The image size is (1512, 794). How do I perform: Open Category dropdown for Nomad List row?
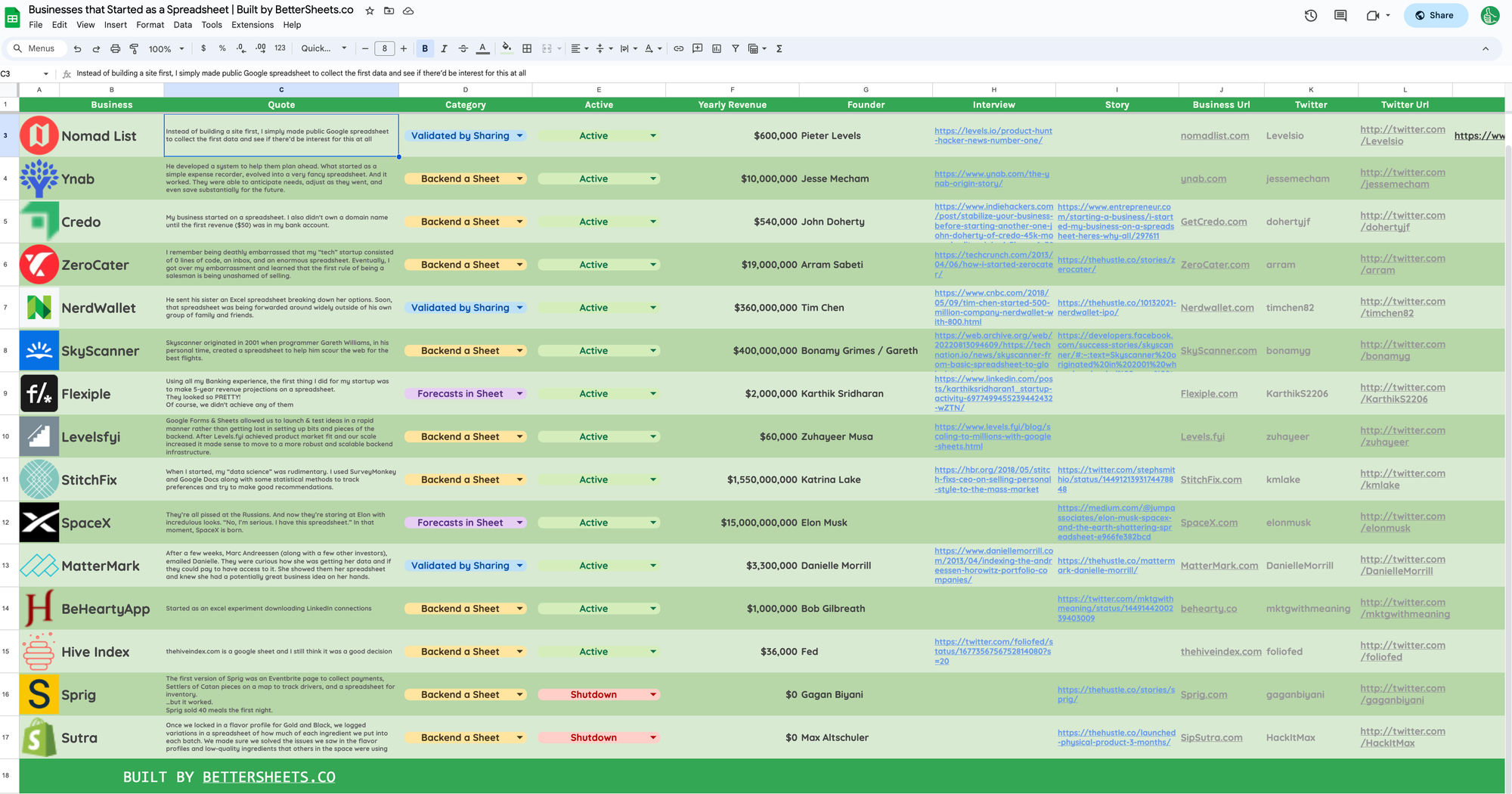[x=520, y=136]
